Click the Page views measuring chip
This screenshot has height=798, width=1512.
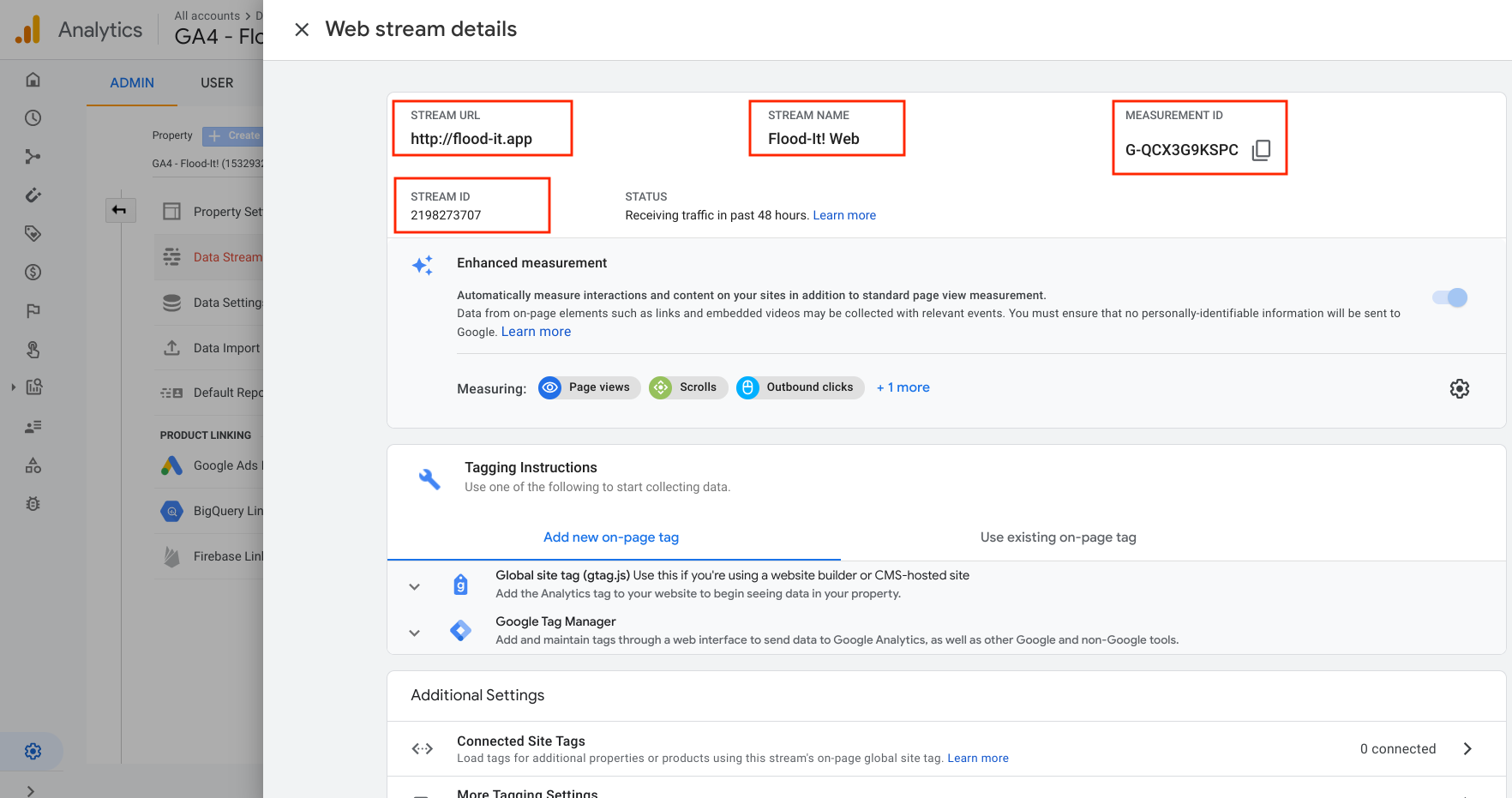589,387
